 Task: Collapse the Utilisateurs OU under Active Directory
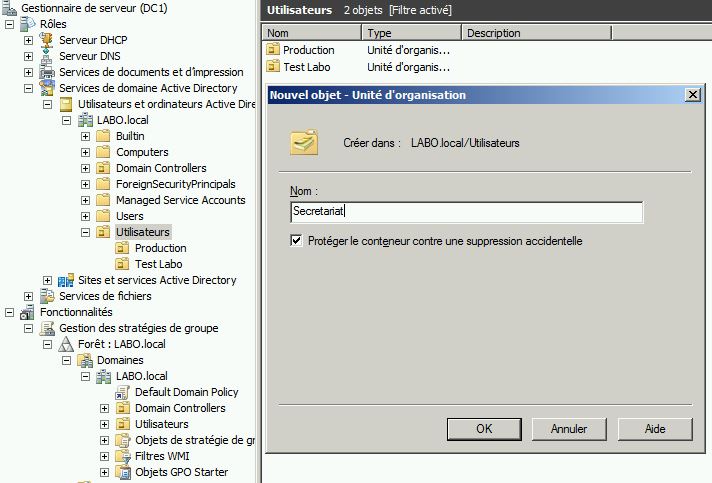pyautogui.click(x=85, y=232)
